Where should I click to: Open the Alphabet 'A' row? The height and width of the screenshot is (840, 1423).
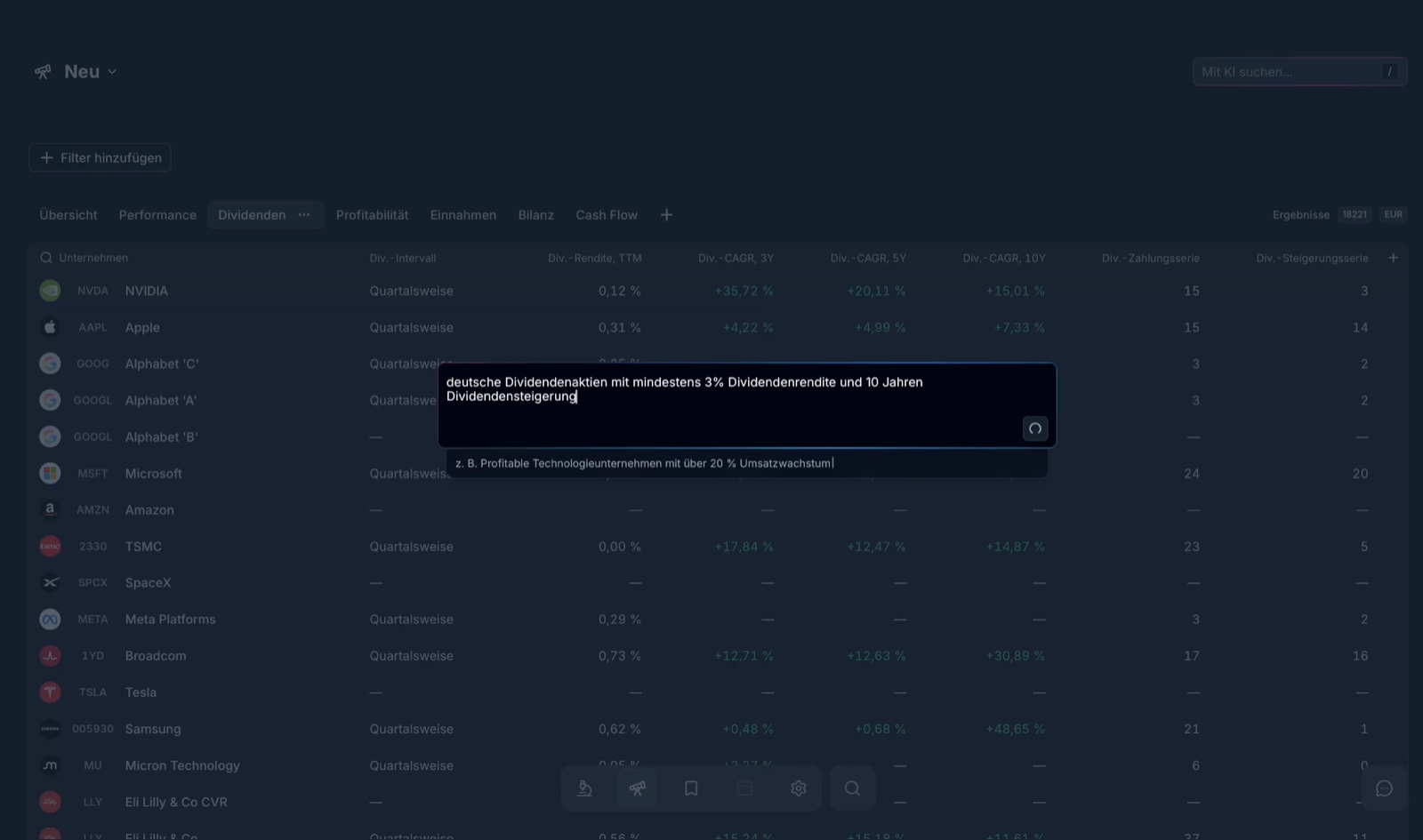tap(718, 400)
